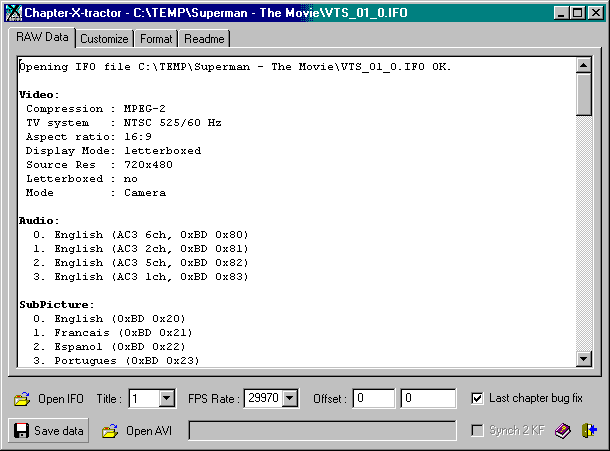Click the 'Video:' heading text
The width and height of the screenshot is (610, 451).
[39, 95]
